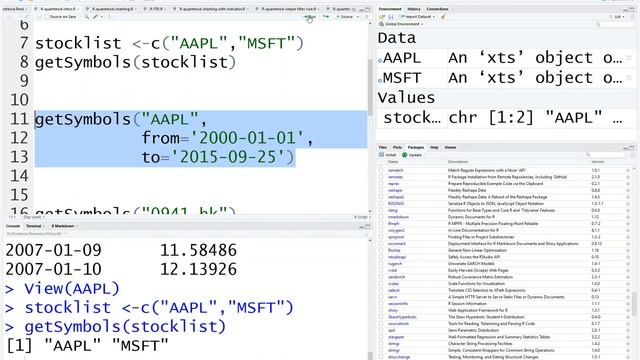640x360 pixels.
Task: Open the R-quantmod-charting with indicator.R tab
Action: click(211, 9)
